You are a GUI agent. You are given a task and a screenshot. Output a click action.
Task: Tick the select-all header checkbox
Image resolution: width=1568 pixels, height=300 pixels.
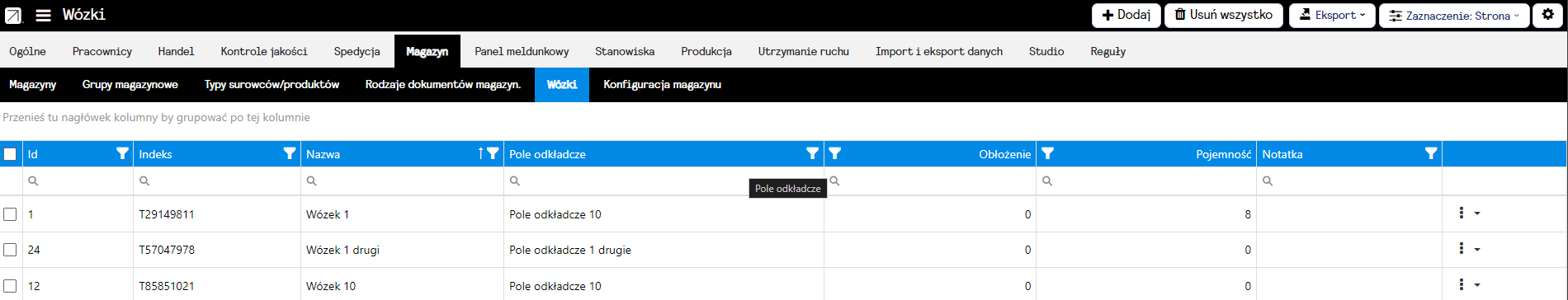10,154
